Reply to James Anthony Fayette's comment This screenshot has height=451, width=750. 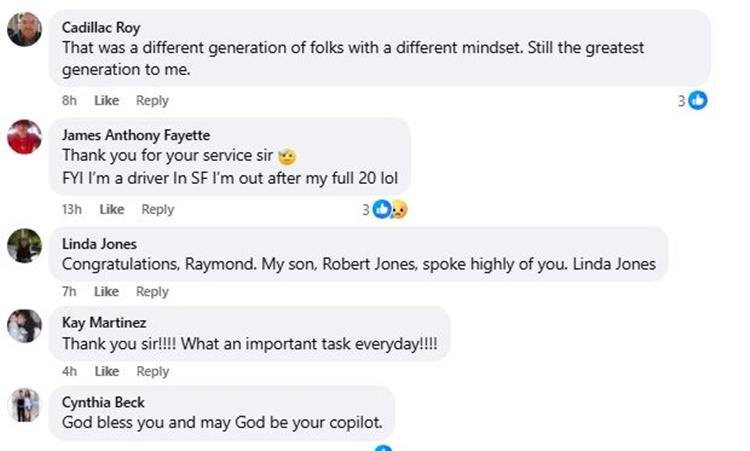click(158, 209)
